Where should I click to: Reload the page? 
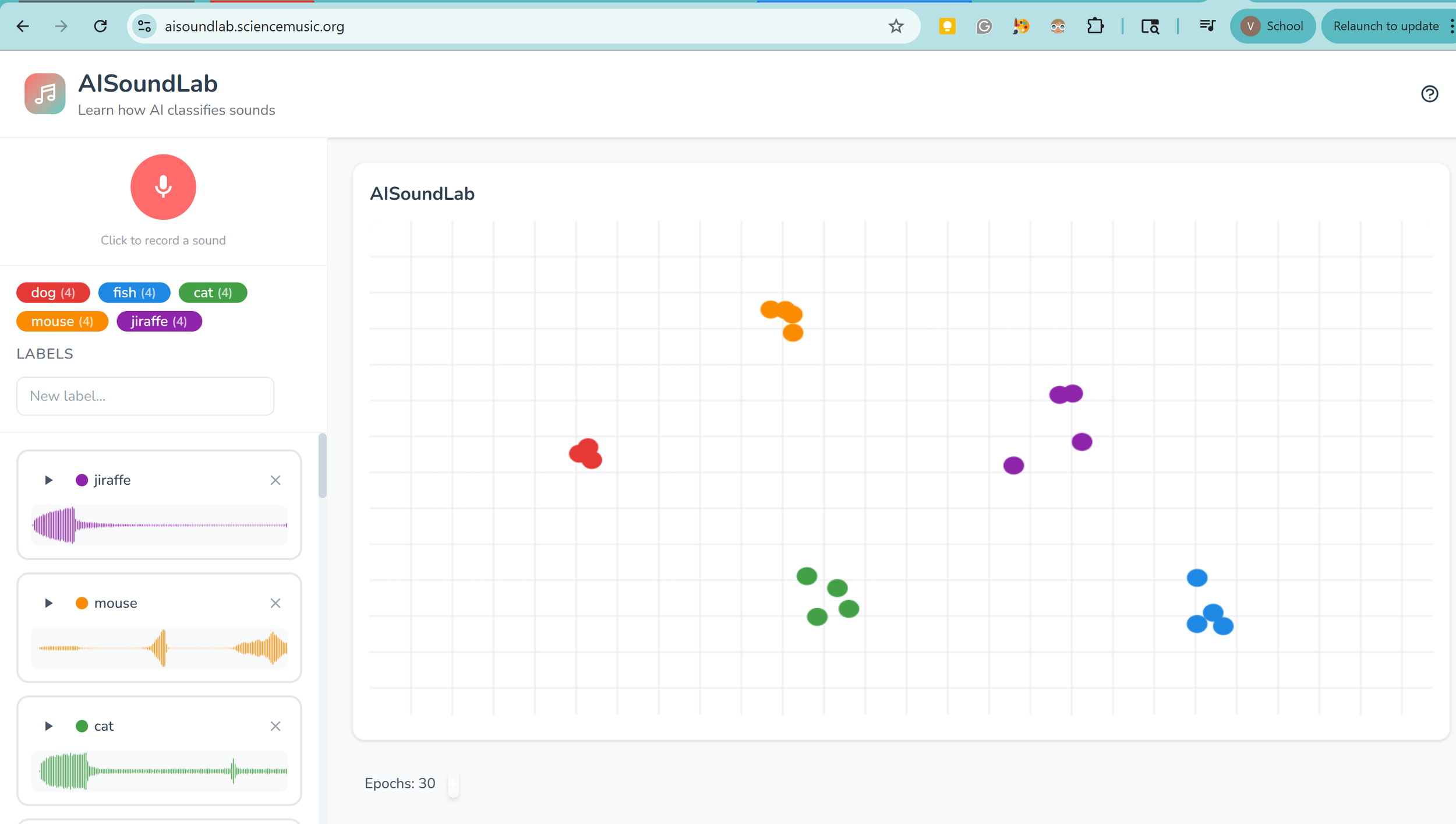pyautogui.click(x=100, y=26)
